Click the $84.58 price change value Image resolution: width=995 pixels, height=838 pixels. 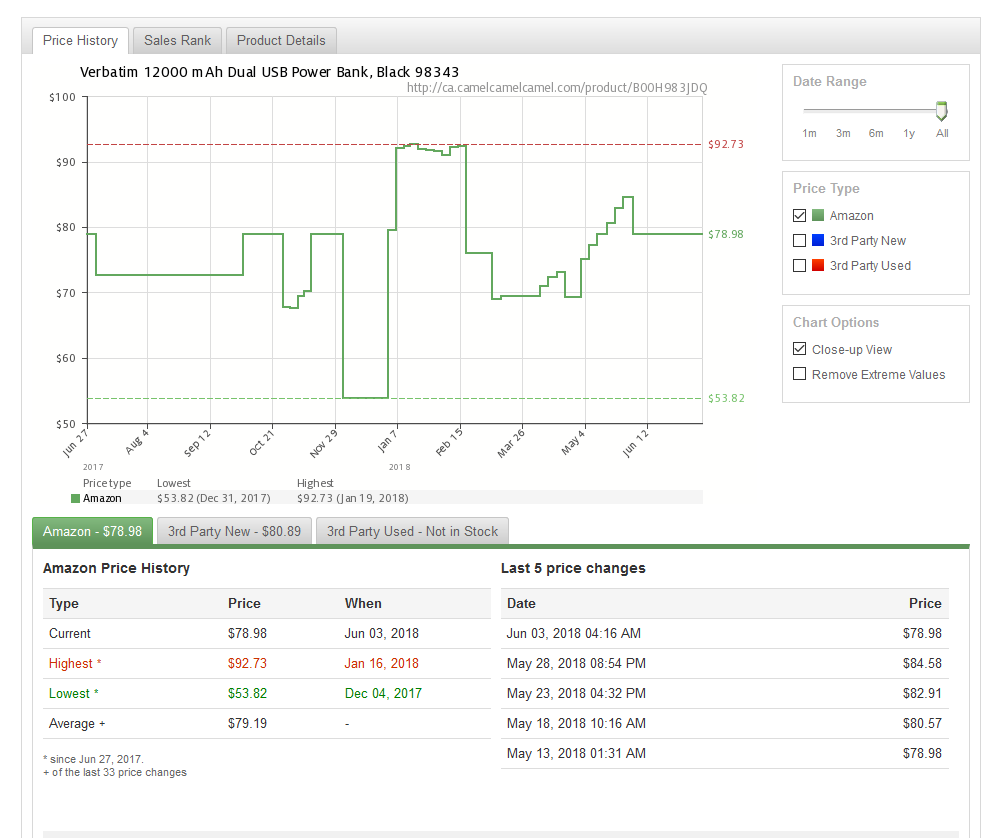pyautogui.click(x=922, y=664)
